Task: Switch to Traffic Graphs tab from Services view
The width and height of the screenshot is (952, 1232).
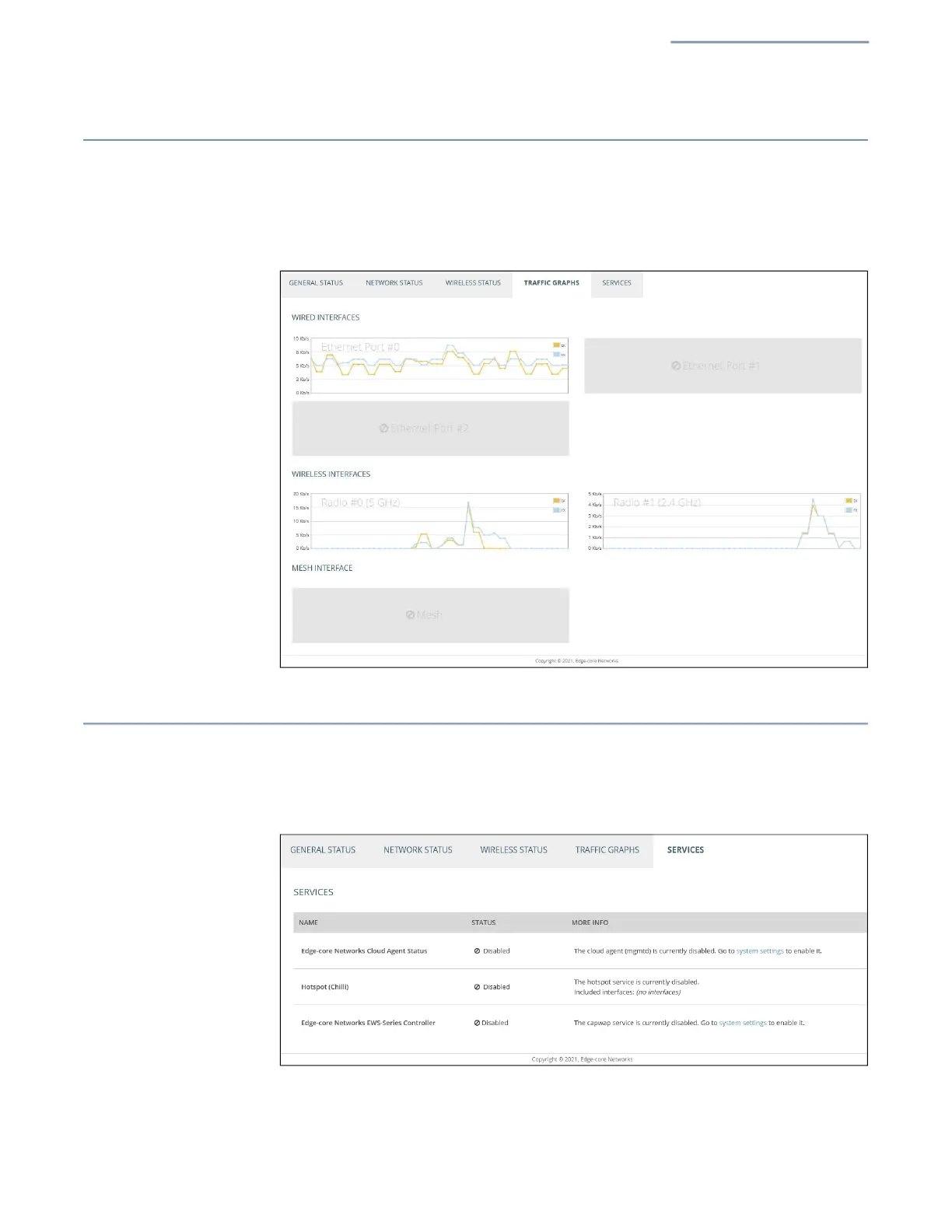Action: click(x=607, y=850)
